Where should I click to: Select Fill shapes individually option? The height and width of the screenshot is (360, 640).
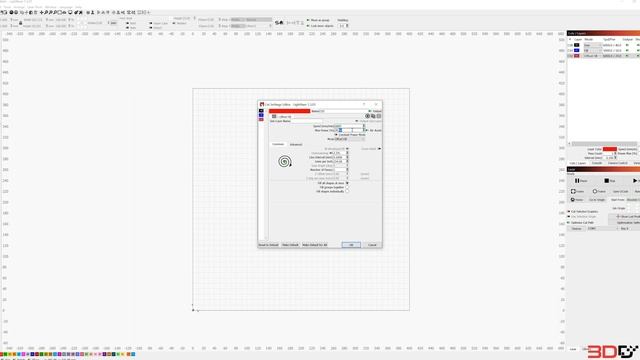click(347, 191)
